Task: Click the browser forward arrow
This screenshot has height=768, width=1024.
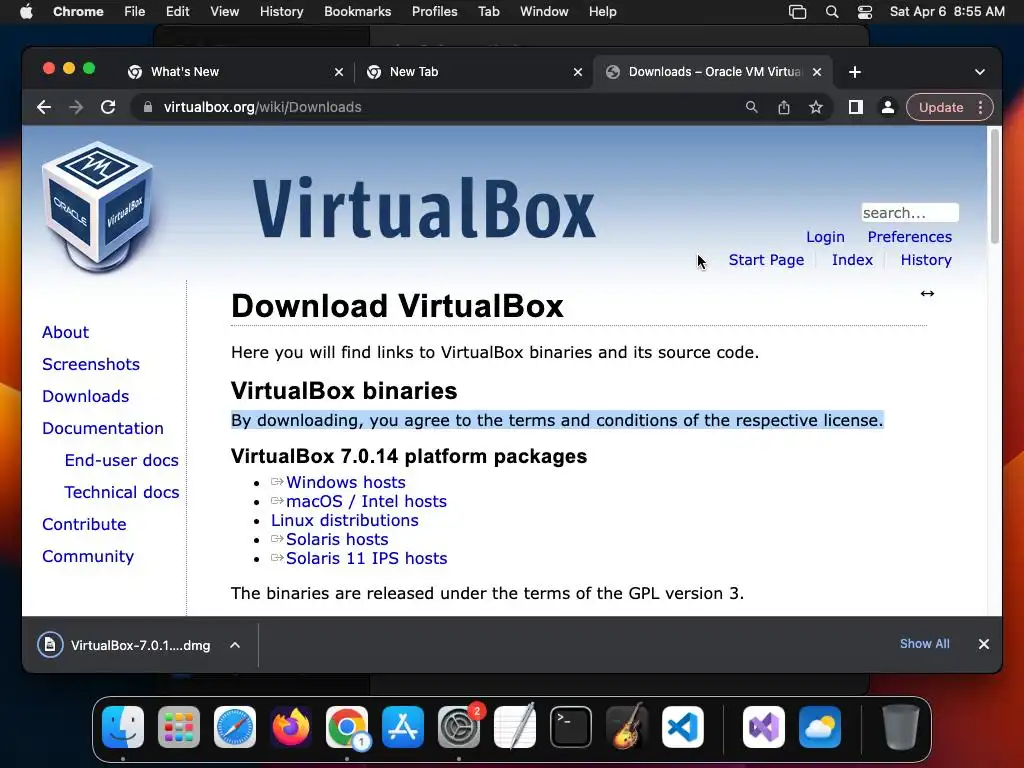Action: coord(76,107)
